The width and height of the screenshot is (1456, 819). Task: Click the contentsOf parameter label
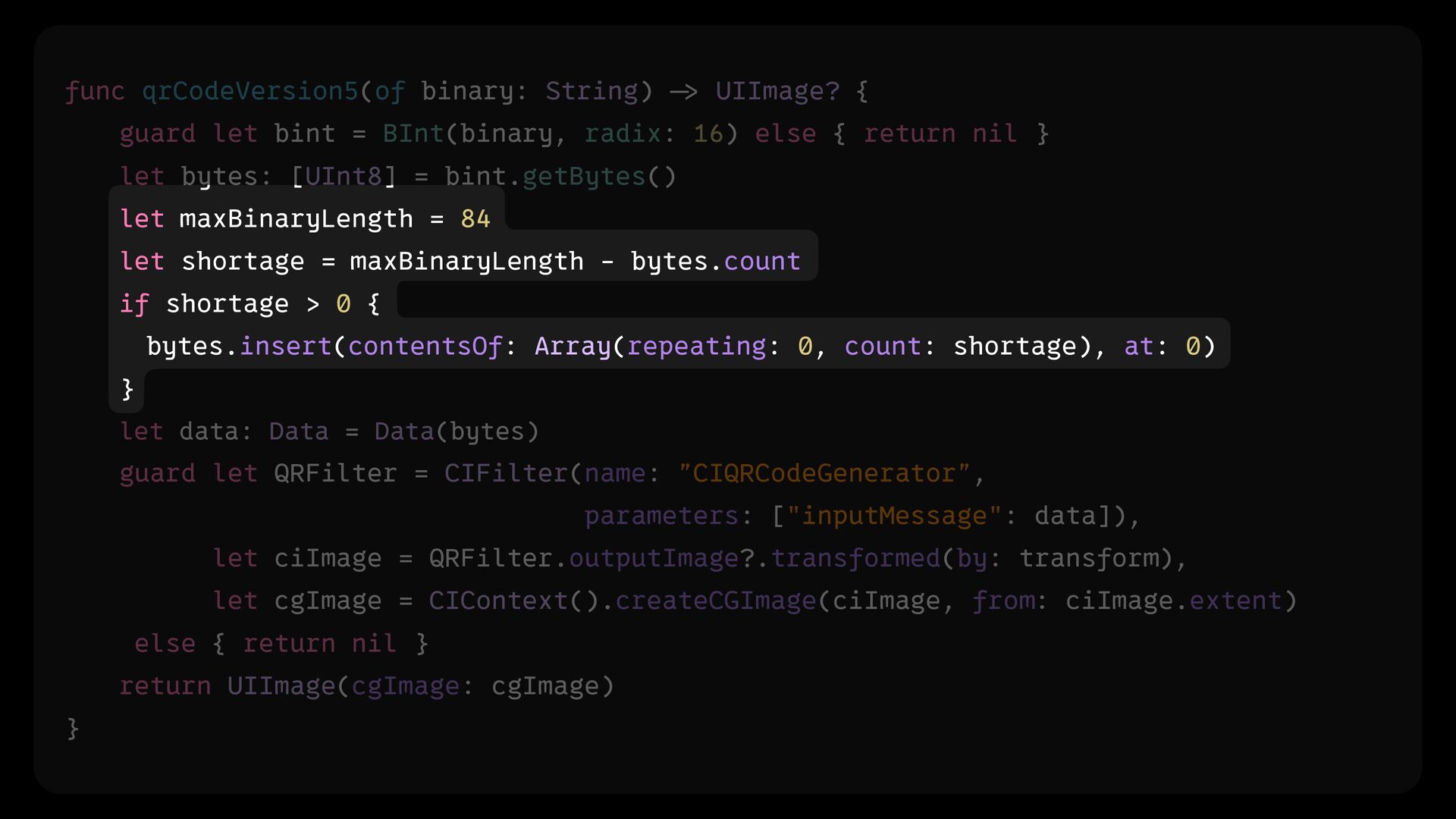point(425,346)
